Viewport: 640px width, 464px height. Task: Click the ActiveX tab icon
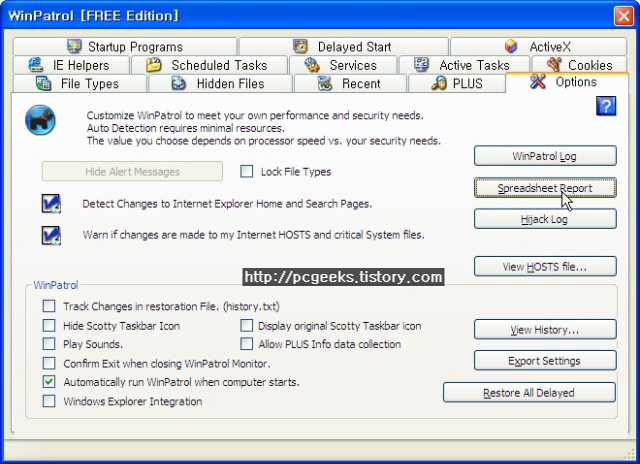tap(511, 46)
